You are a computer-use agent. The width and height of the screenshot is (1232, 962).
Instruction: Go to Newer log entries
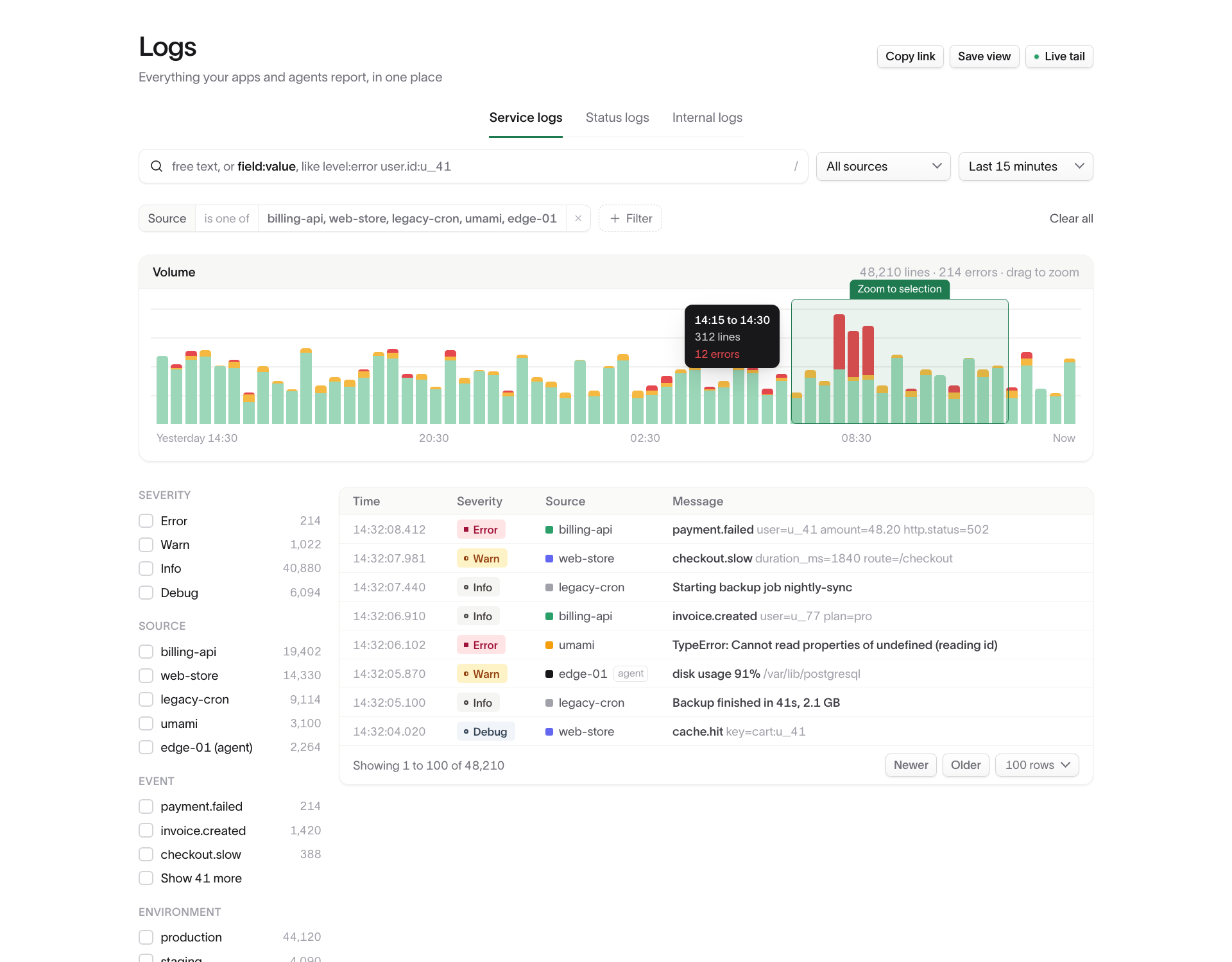coord(911,765)
